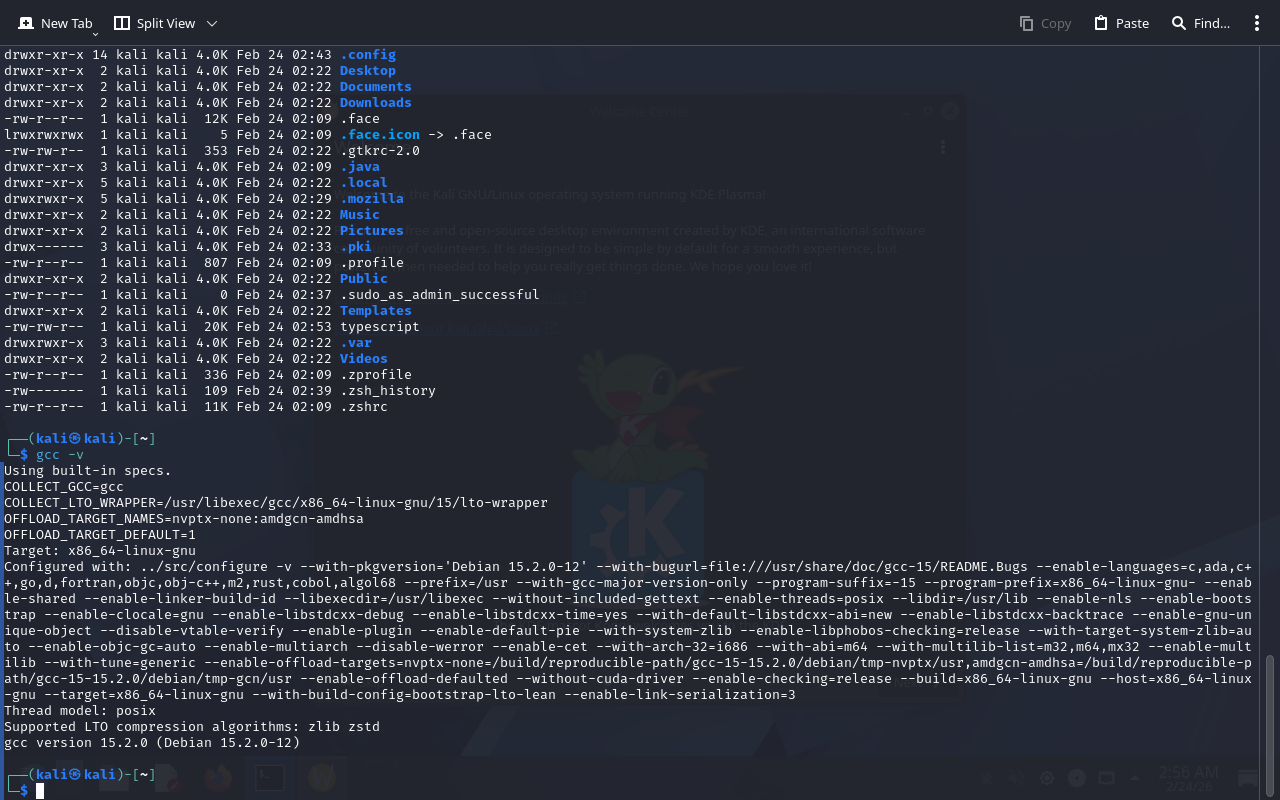
Task: Open the three-dot hamburger menu
Action: point(1257,23)
